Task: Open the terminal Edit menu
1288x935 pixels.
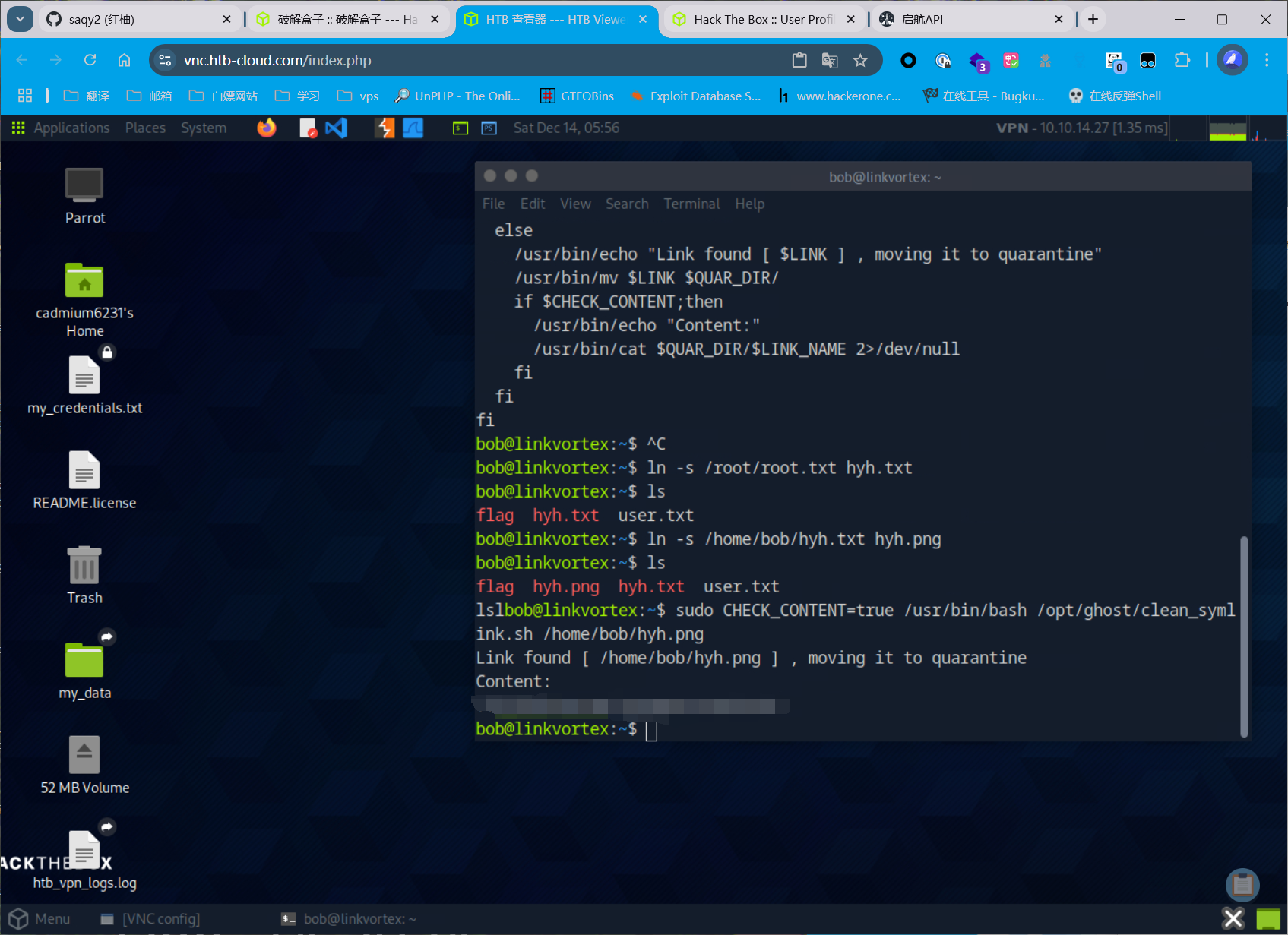Action: [x=533, y=204]
